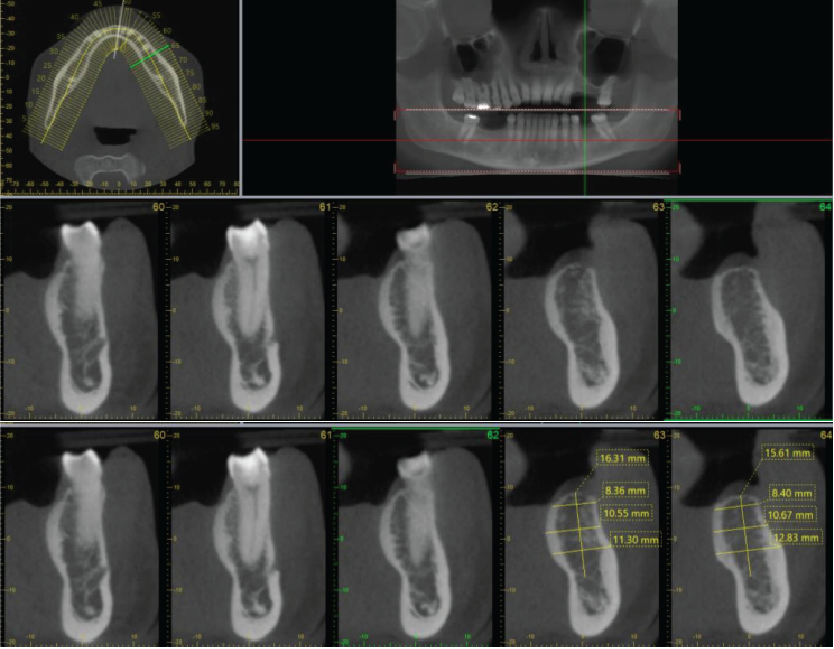Viewport: 834px width, 649px height.
Task: Click upper row slice 62 image
Action: 419,310
